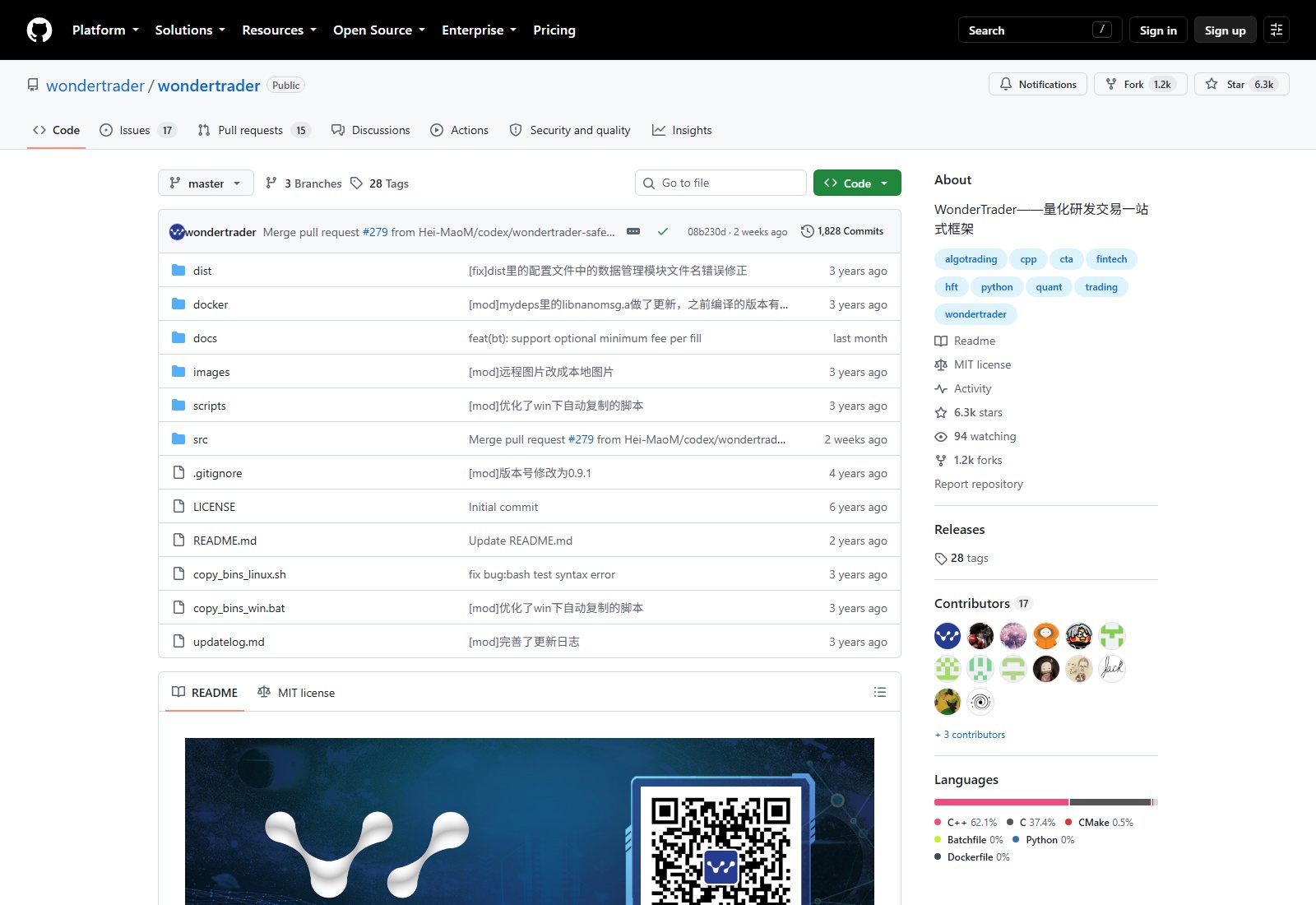Screen dimensions: 1316x905
Task: Open the master branch dropdown
Action: (206, 183)
